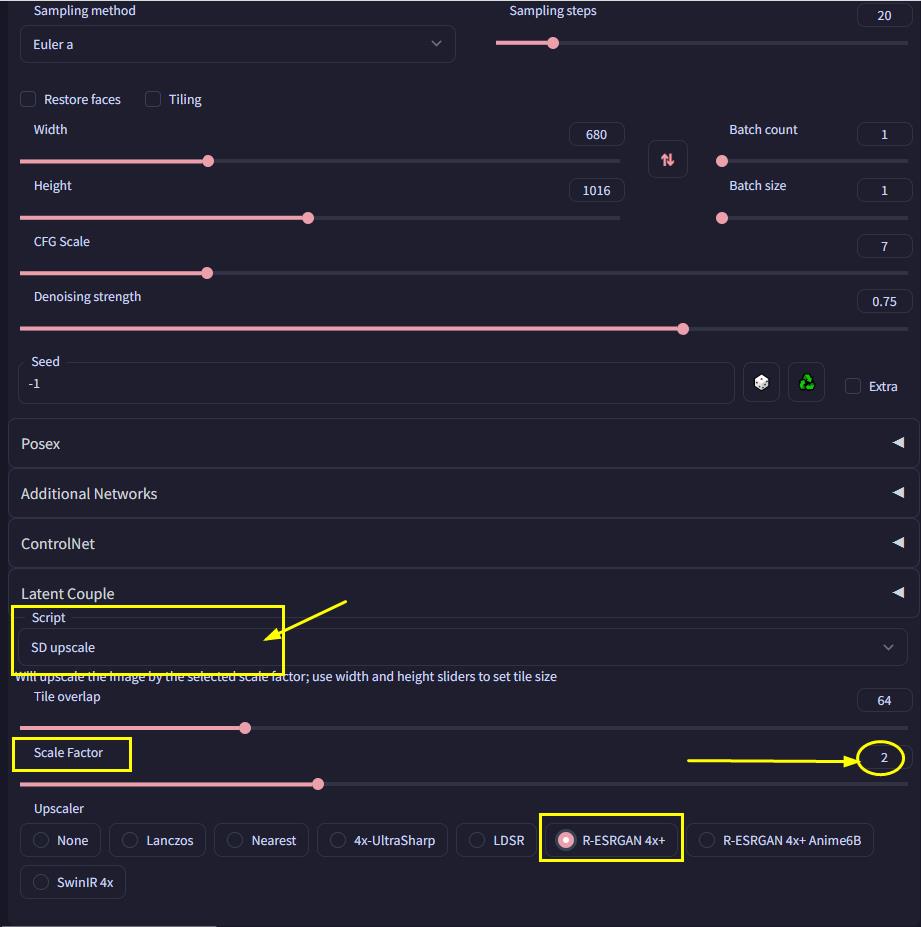
Task: Adjust the Denoising strength slider
Action: tap(463, 329)
